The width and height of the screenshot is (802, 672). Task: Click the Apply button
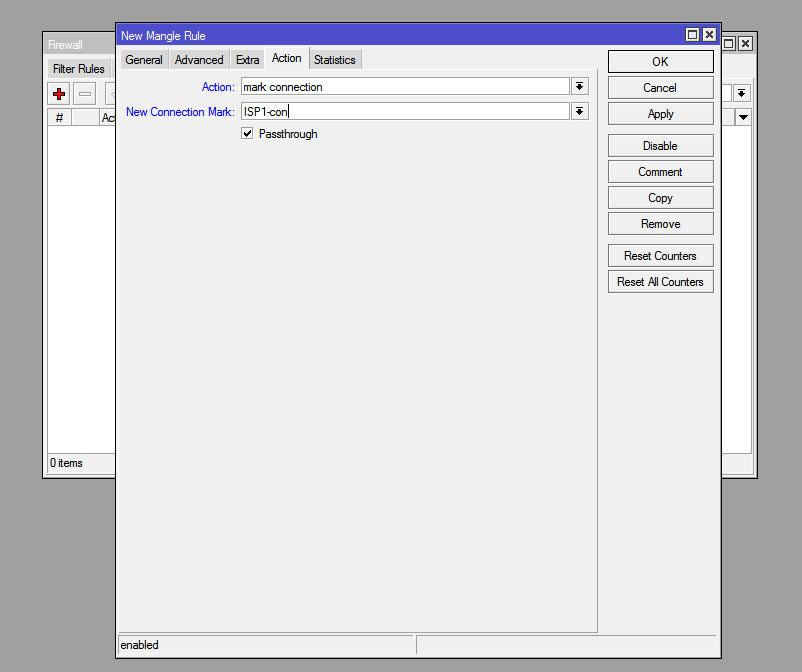[x=660, y=114]
